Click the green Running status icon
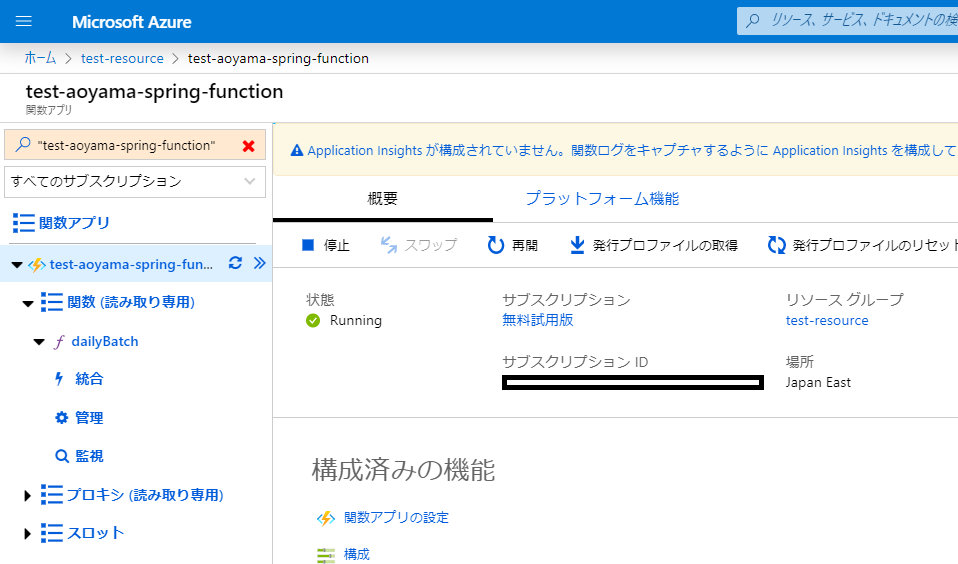This screenshot has width=958, height=564. [x=313, y=321]
